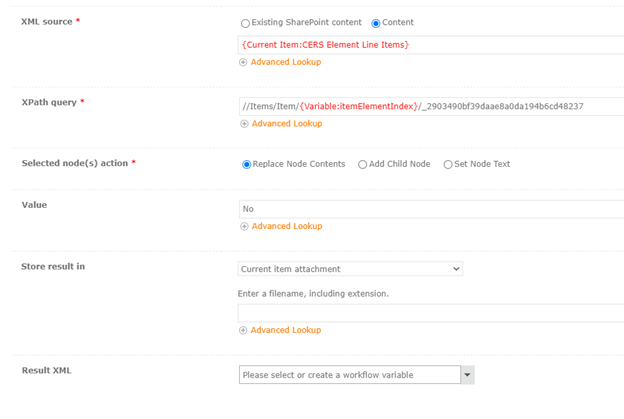Click the XML source content field
Viewport: 624px width, 419px height.
click(x=431, y=45)
